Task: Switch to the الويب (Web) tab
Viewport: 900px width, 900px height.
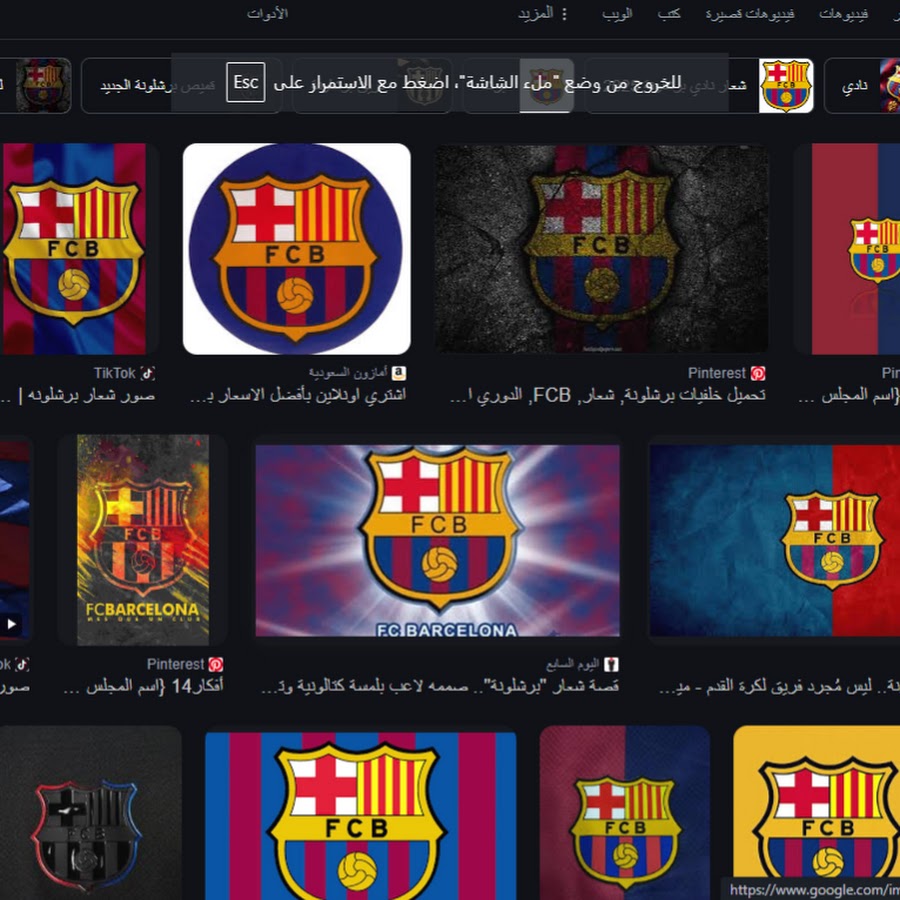Action: [x=617, y=14]
